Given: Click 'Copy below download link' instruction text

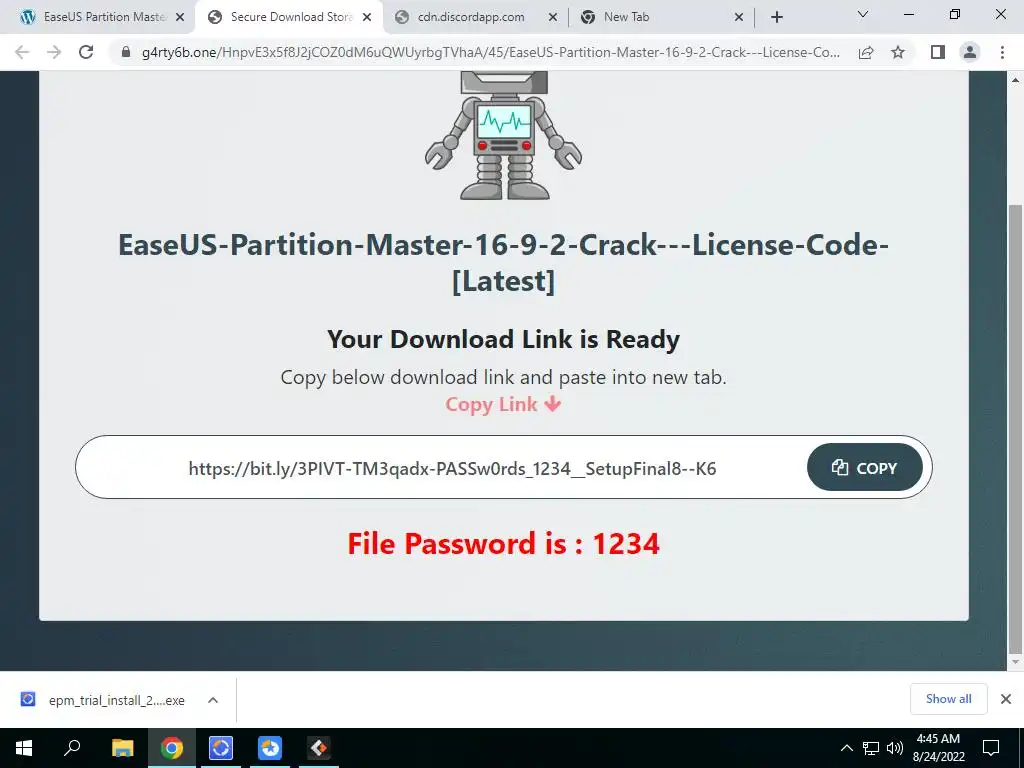Looking at the screenshot, I should coord(504,377).
